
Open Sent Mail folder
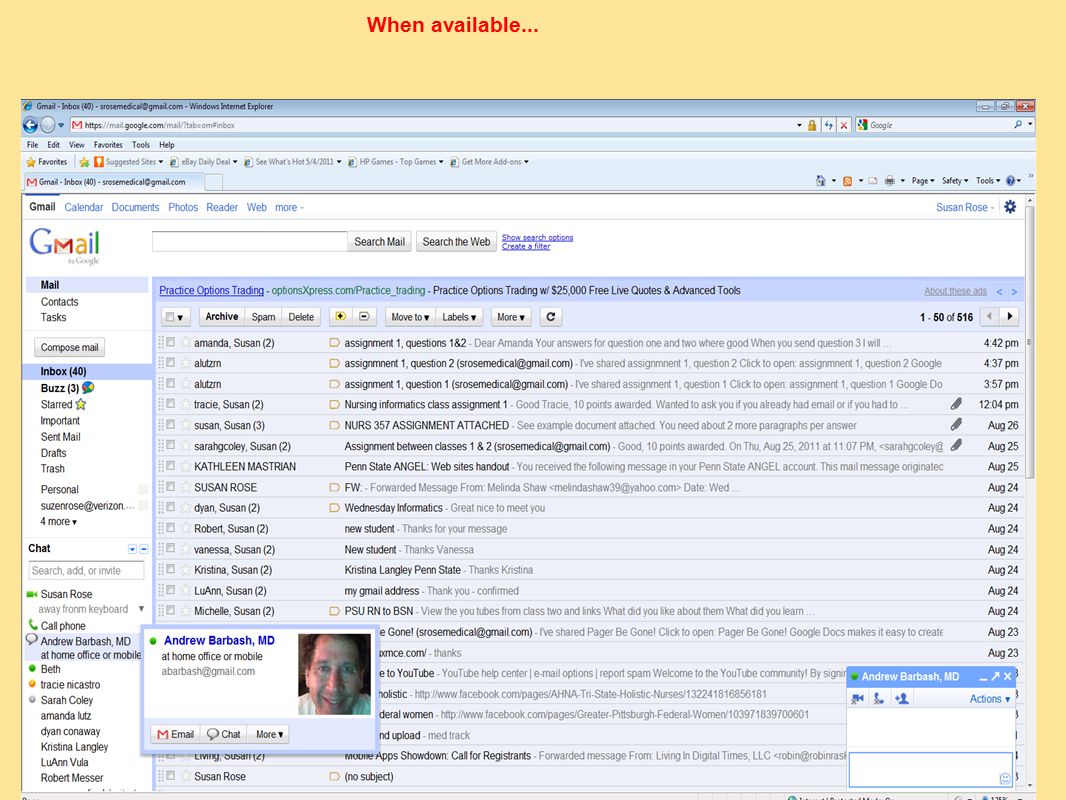pos(61,436)
